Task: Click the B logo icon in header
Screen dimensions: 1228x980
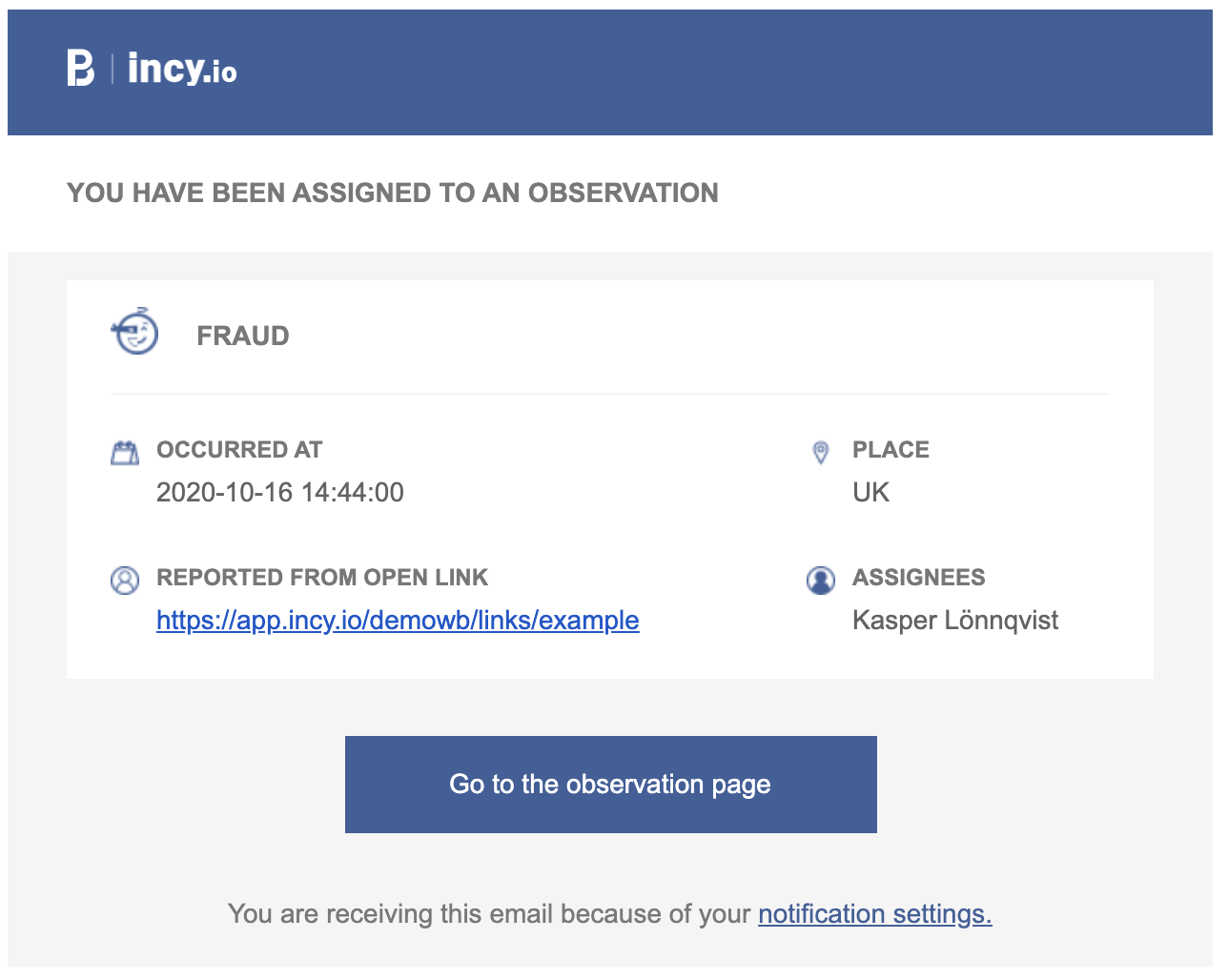Action: (81, 68)
